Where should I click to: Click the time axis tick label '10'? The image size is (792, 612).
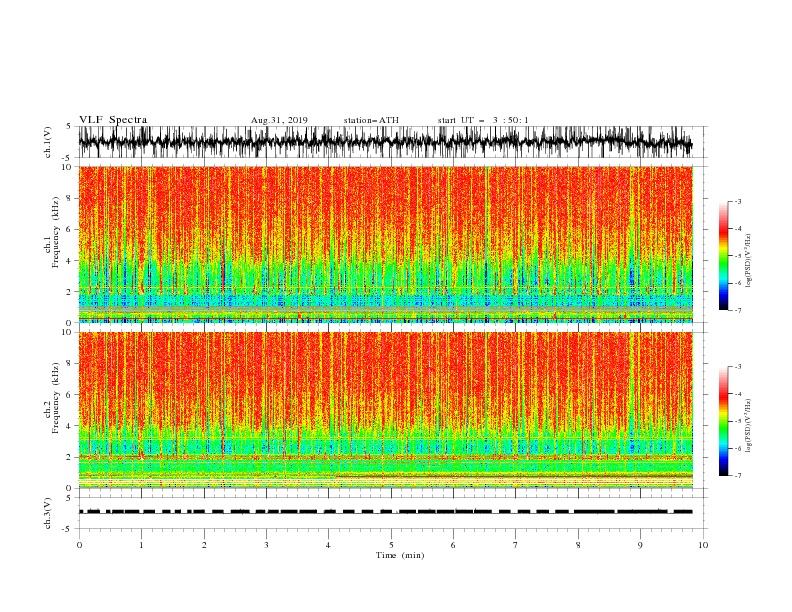coord(703,545)
